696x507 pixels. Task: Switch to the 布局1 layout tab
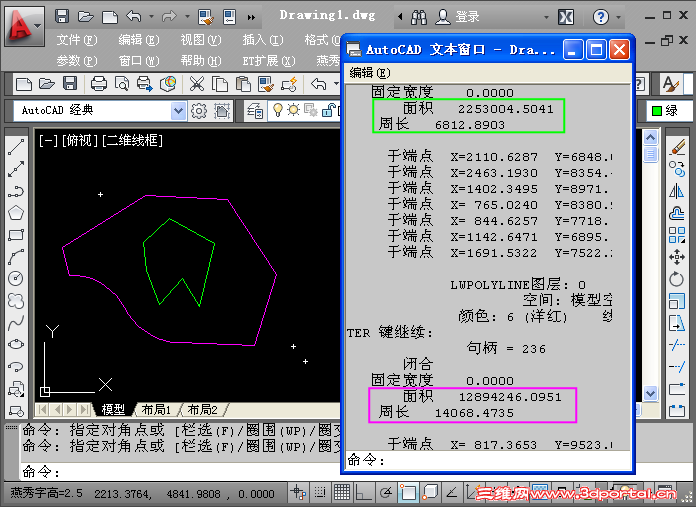(156, 409)
